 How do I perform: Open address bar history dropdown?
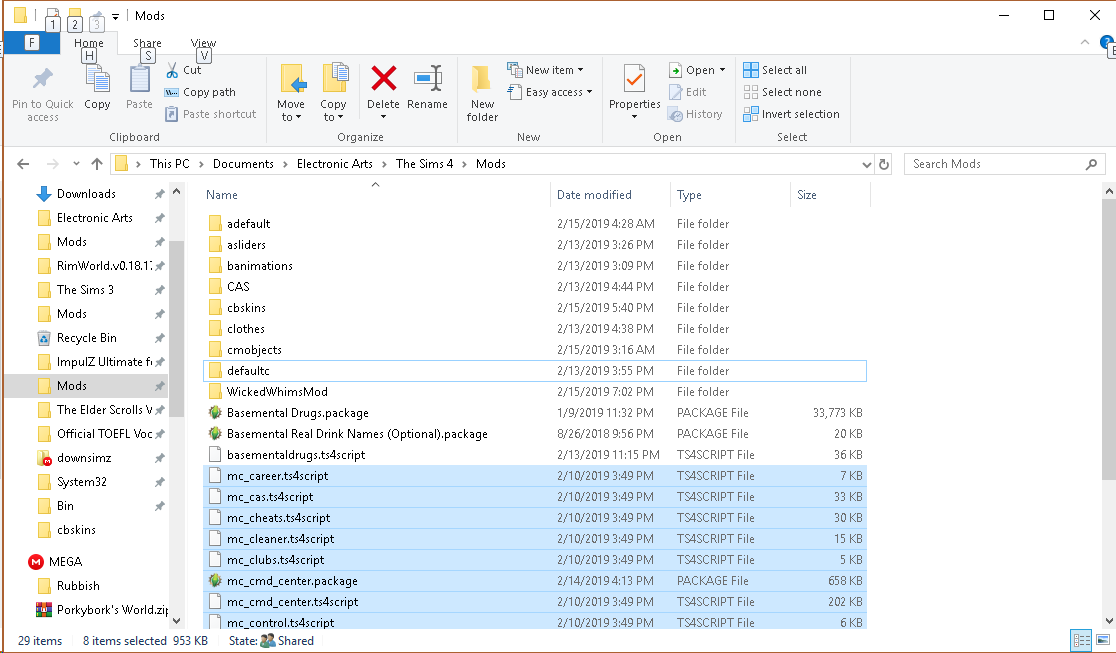pyautogui.click(x=866, y=164)
